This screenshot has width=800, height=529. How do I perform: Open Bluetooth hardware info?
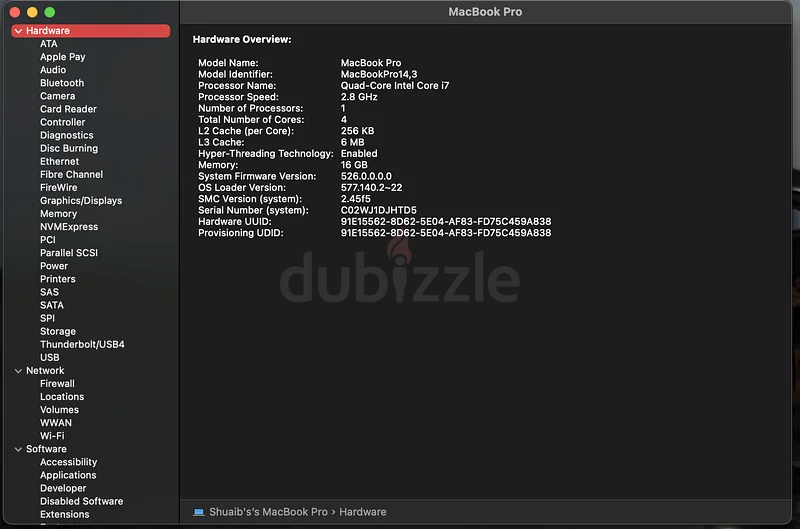[x=62, y=83]
